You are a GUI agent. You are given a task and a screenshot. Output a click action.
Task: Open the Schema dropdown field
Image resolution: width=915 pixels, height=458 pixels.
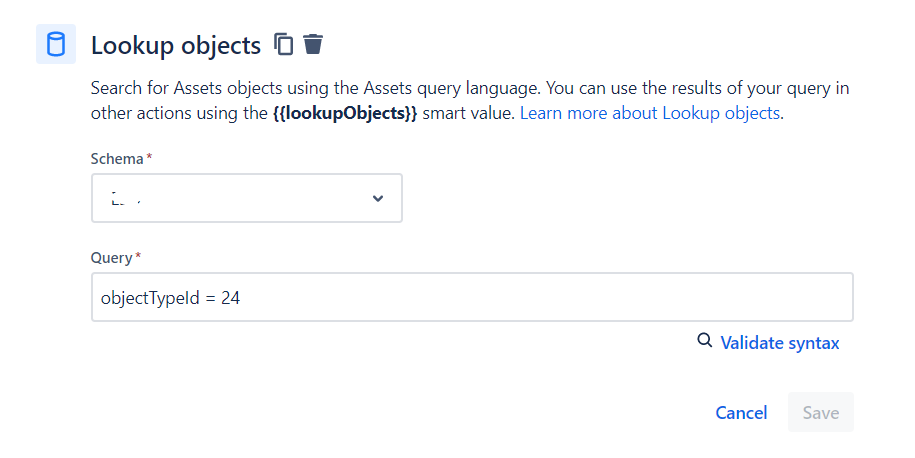coord(247,198)
